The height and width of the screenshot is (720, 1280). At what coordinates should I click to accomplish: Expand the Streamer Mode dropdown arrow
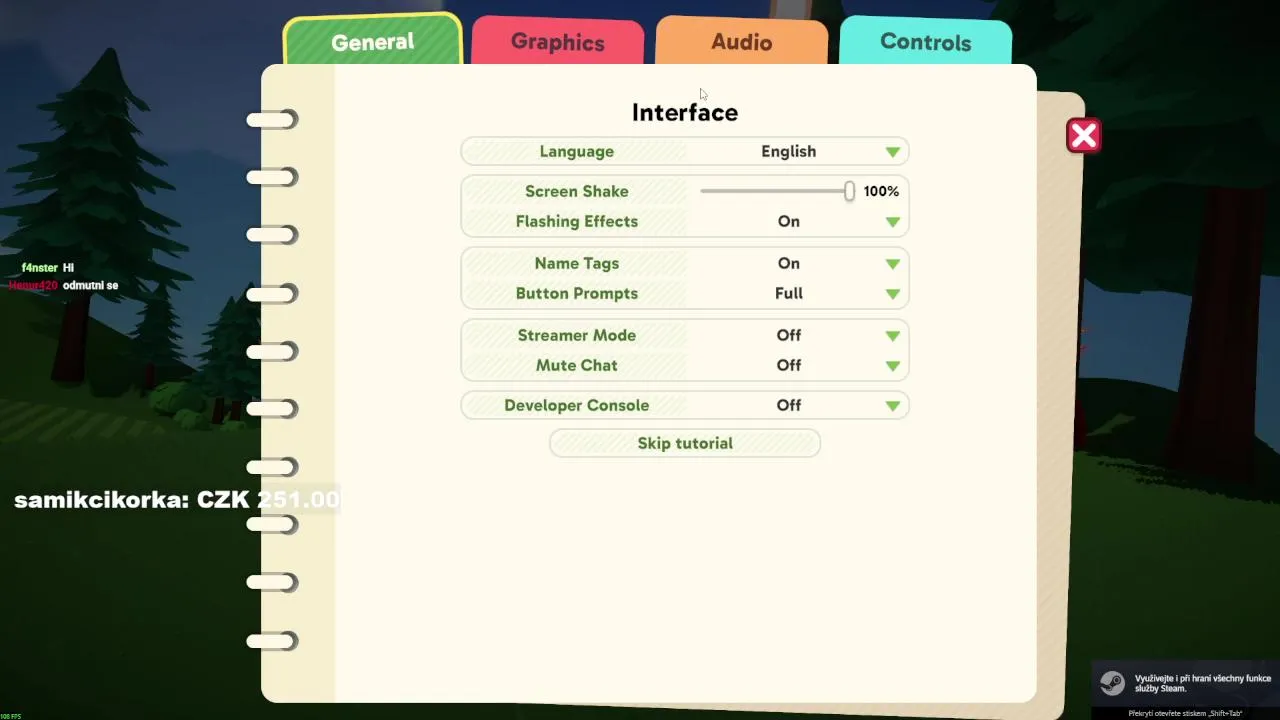click(x=893, y=336)
